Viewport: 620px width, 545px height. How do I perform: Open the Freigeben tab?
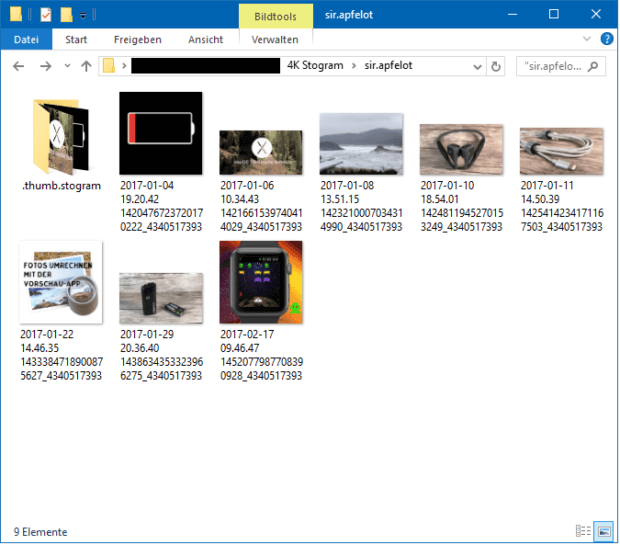point(138,40)
